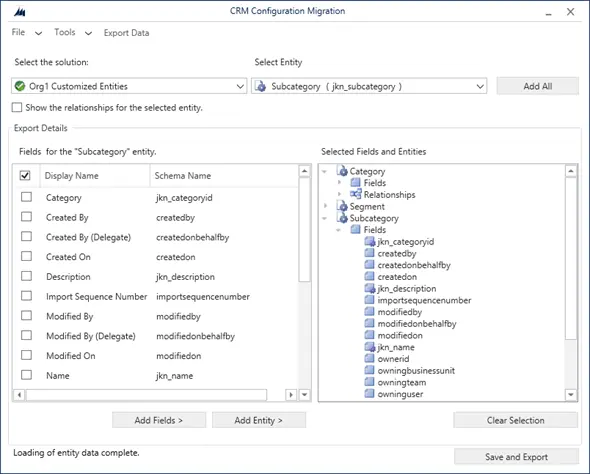Click the Fields folder icon under Subcategory

tap(356, 229)
